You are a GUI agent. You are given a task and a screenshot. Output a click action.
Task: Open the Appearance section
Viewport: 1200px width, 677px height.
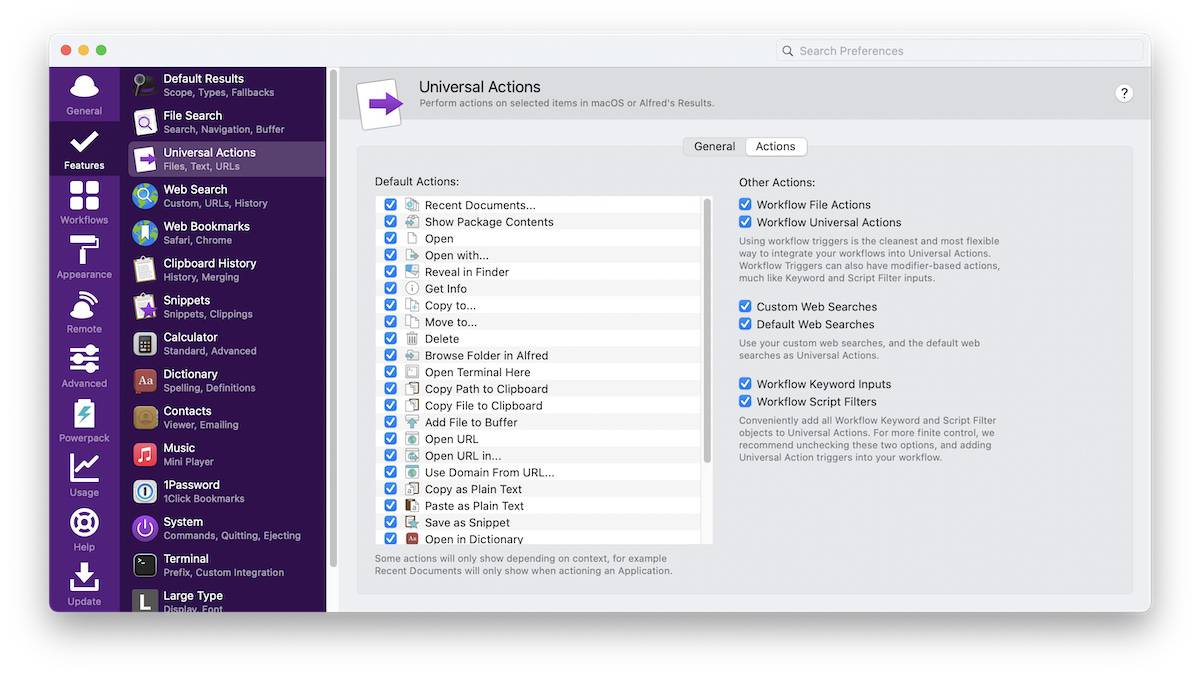pyautogui.click(x=84, y=258)
